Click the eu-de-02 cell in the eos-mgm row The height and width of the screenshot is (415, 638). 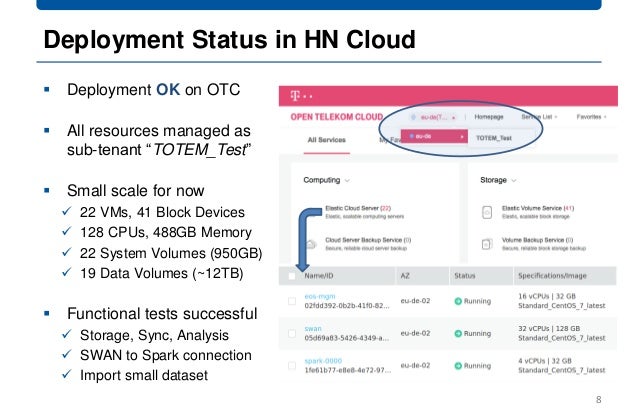[x=415, y=301]
